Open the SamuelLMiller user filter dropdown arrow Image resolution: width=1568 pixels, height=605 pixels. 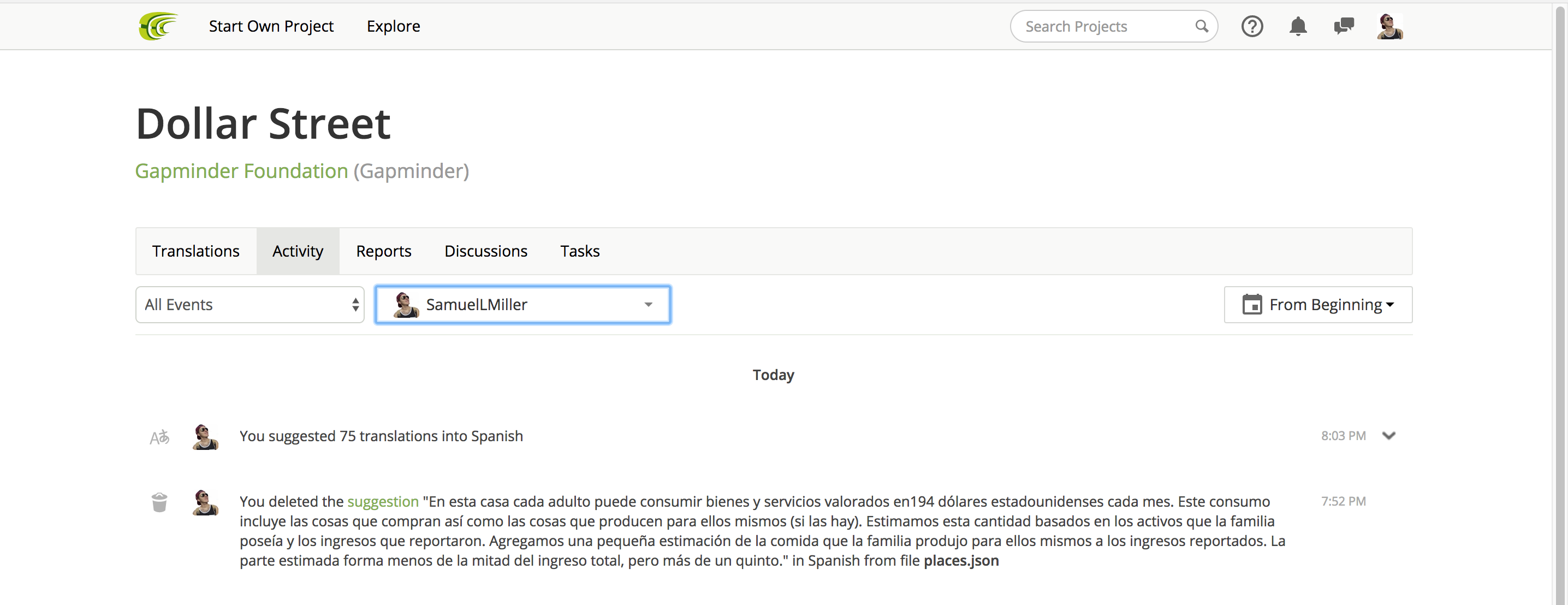tap(648, 304)
